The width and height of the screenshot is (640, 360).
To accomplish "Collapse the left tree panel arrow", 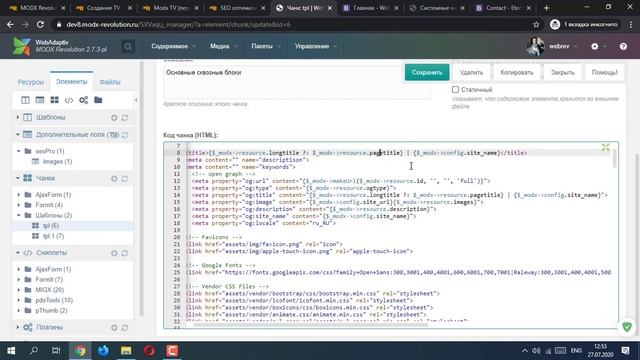I will 136,100.
